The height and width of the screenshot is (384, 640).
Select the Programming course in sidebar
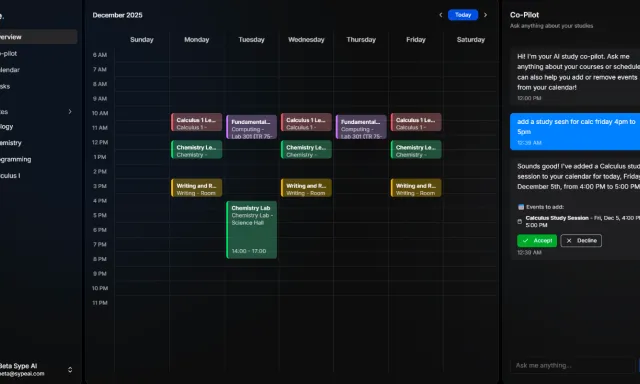coord(16,160)
